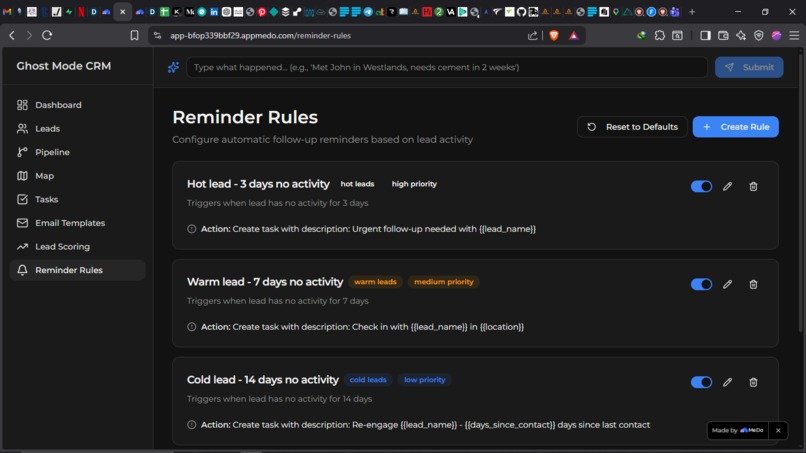Switch to the Telegram tab
This screenshot has height=453, width=806.
[368, 11]
